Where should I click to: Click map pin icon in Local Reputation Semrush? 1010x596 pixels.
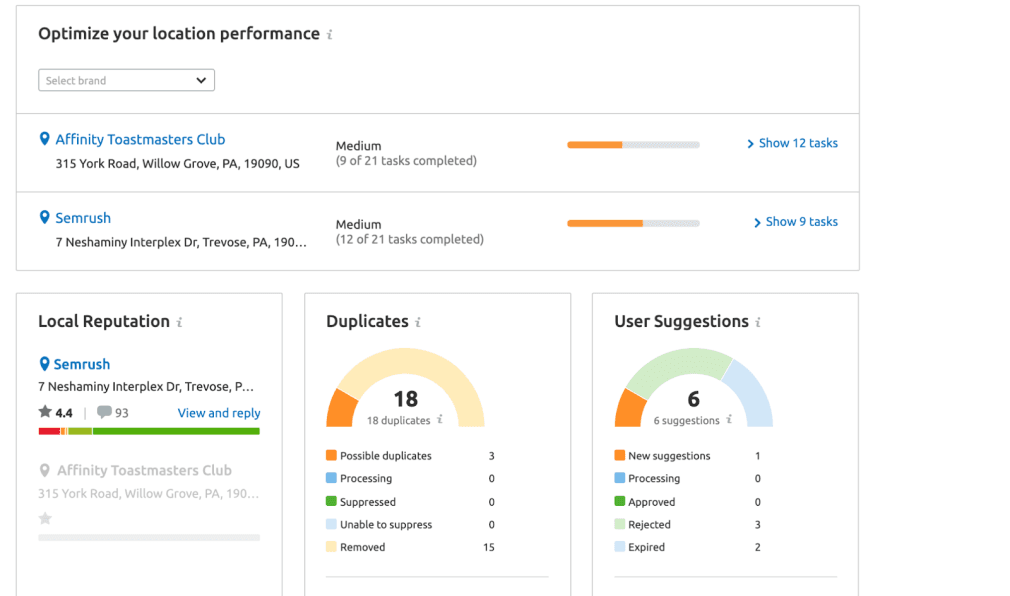44,364
